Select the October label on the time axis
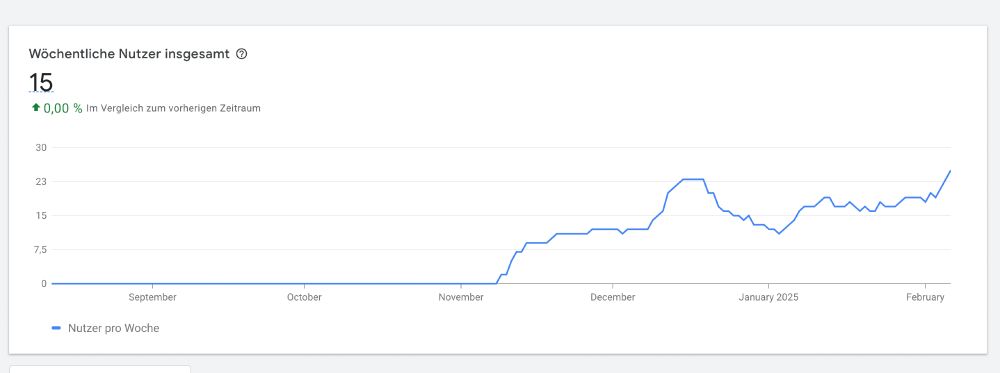The image size is (1000, 373). pyautogui.click(x=304, y=297)
